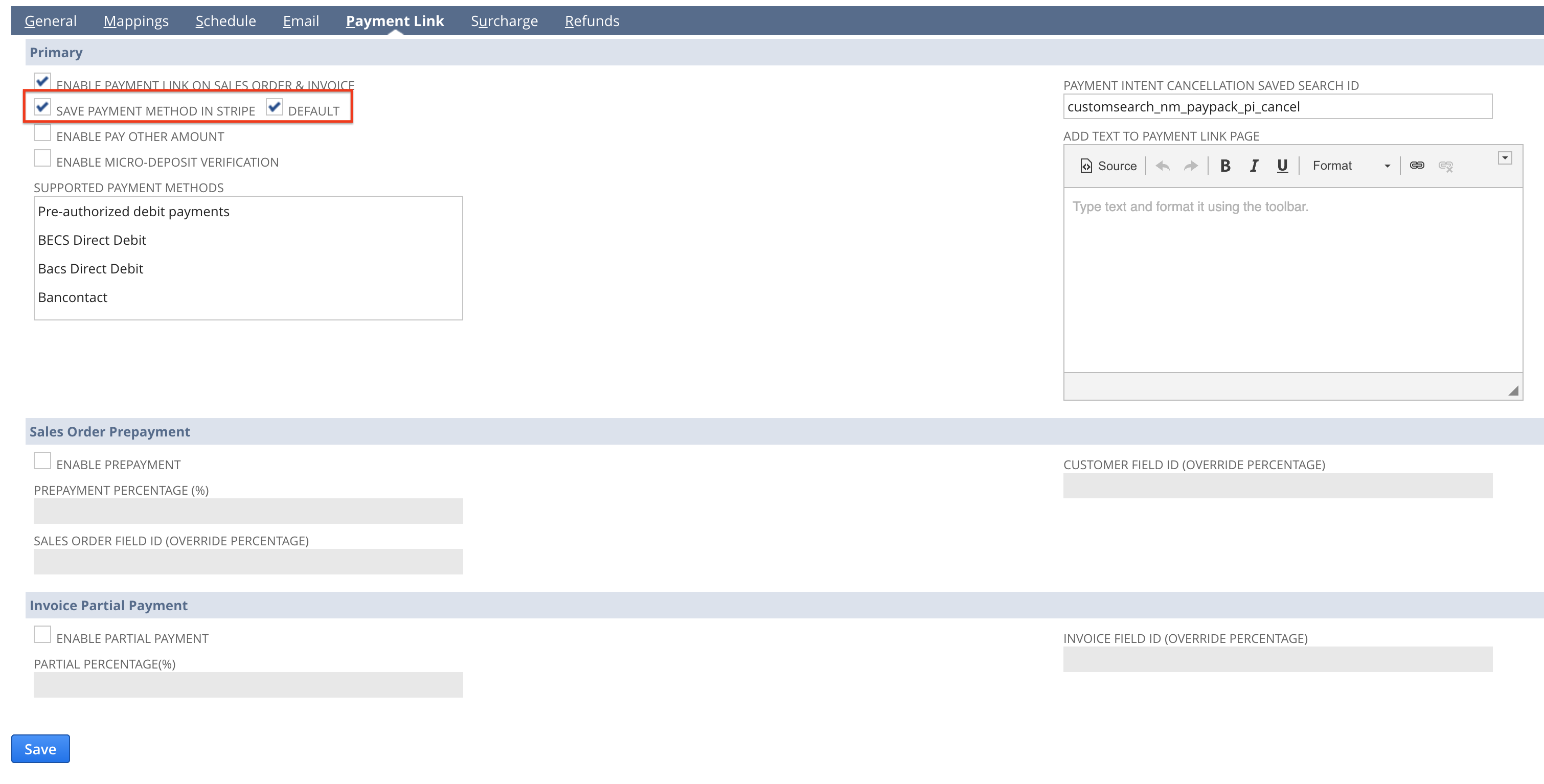This screenshot has height=784, width=1544.
Task: Click the Supported Payment Methods label
Action: [x=129, y=188]
